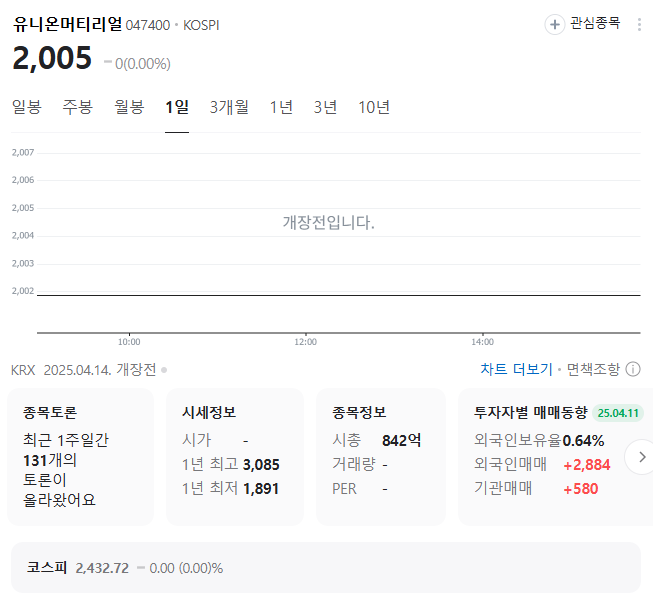Click next arrow on investor trend cards
The height and width of the screenshot is (599, 653).
[641, 457]
